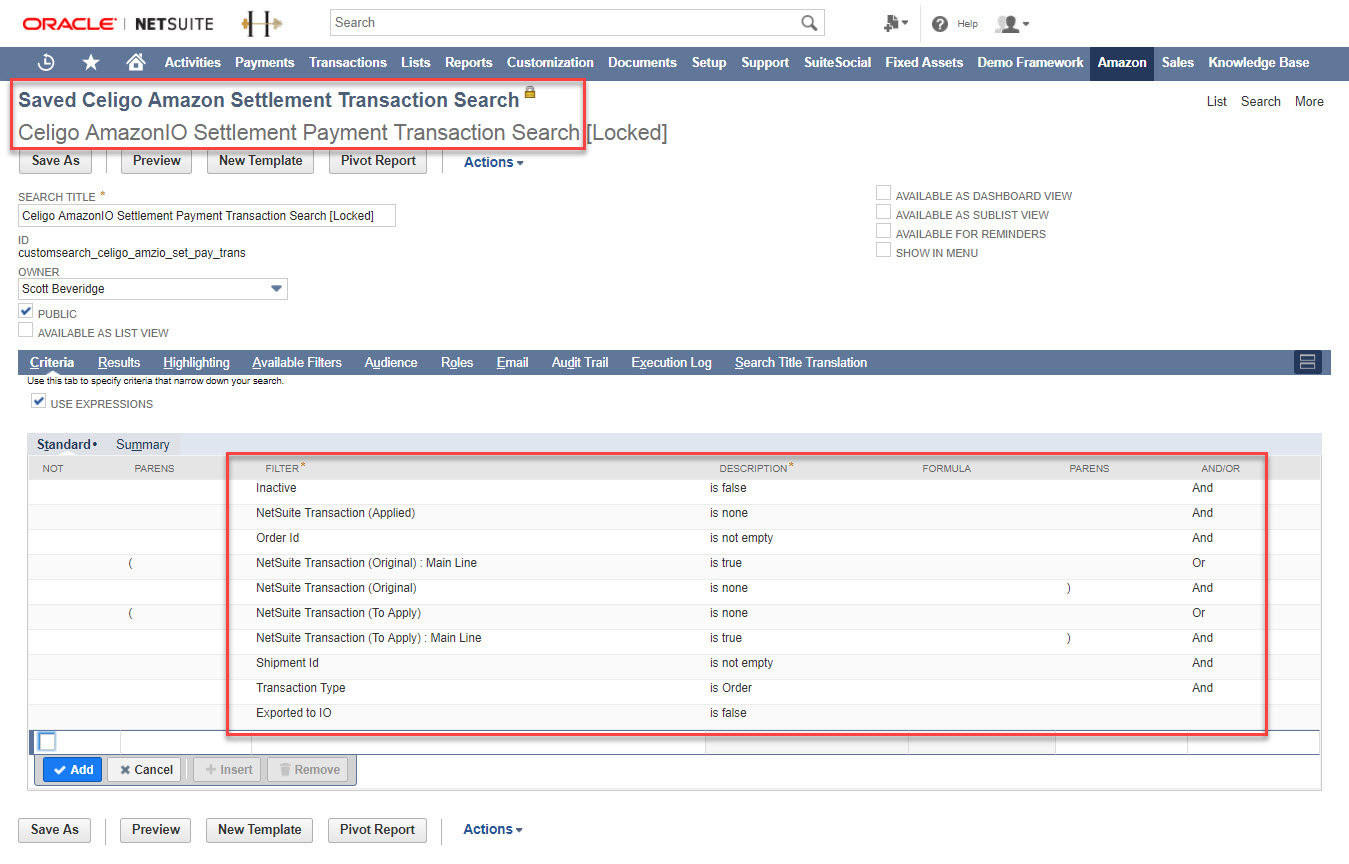
Task: Switch to the Results tab
Action: pyautogui.click(x=119, y=362)
